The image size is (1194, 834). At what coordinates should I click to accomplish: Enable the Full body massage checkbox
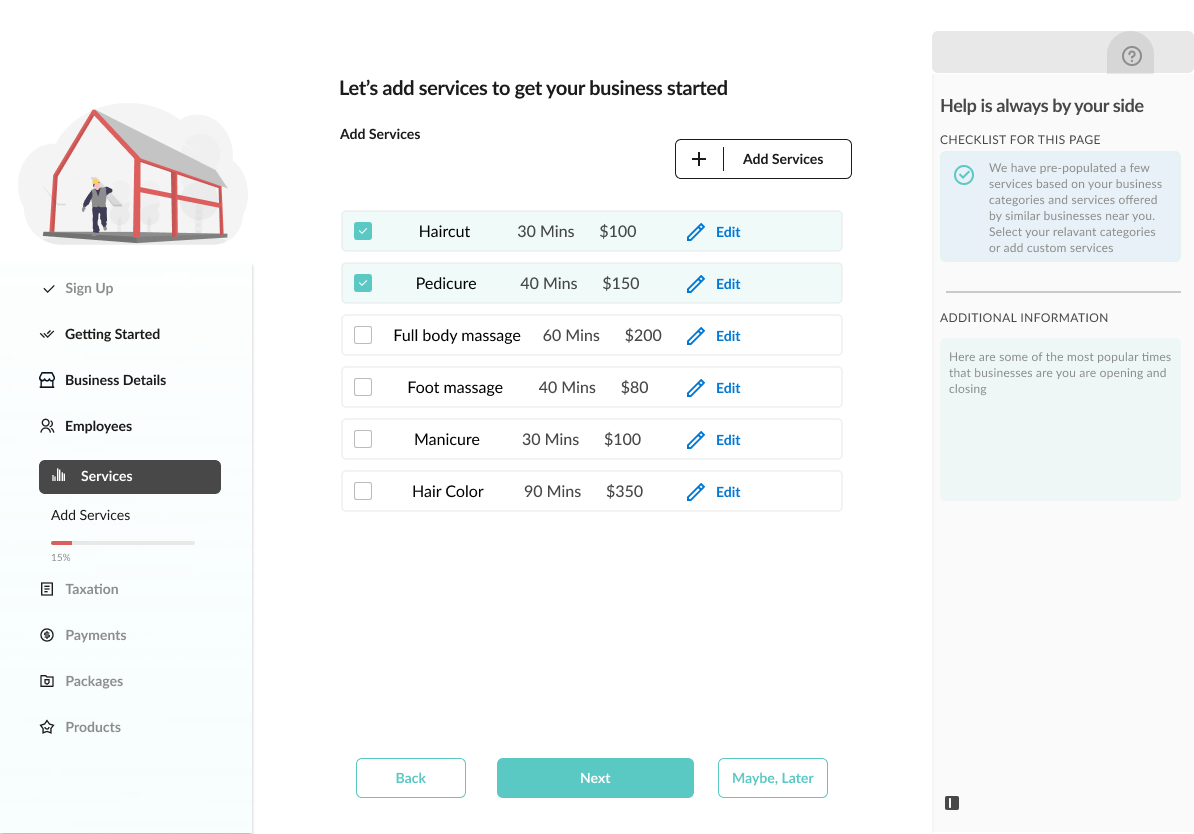[x=363, y=336]
